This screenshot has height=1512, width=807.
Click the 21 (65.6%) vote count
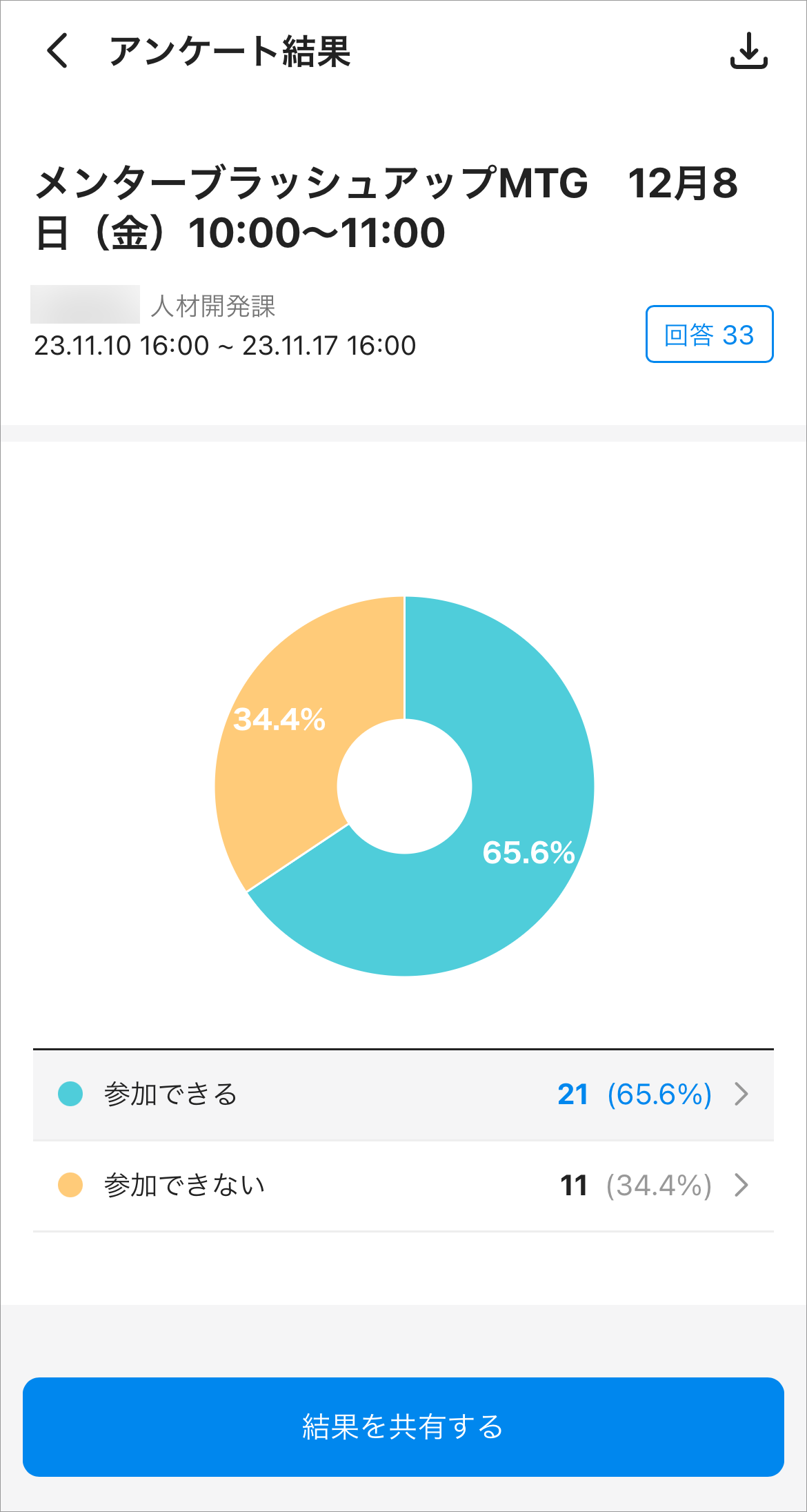pos(634,1094)
